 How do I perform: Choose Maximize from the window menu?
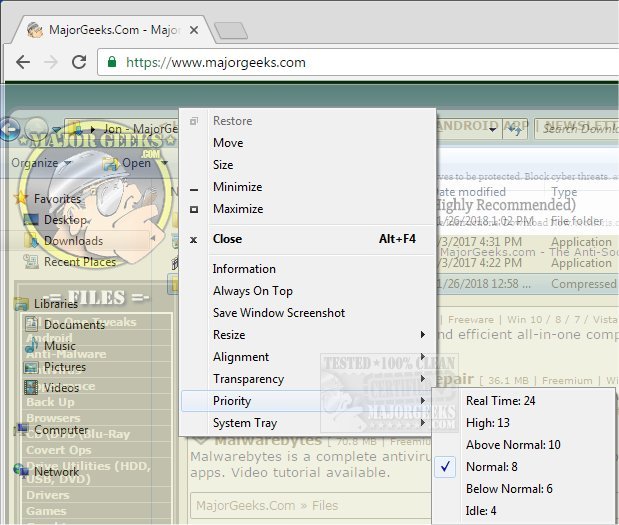[308, 209]
